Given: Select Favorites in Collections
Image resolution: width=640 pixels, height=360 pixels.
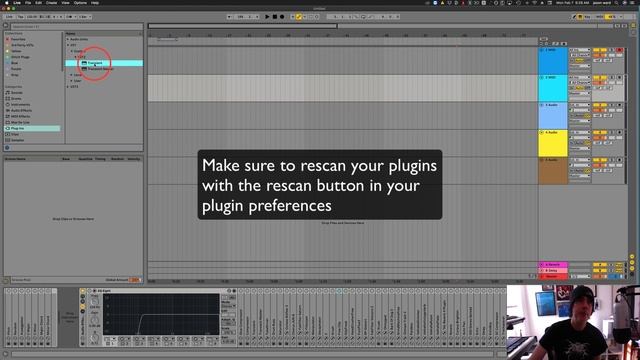Looking at the screenshot, I should 18,39.
